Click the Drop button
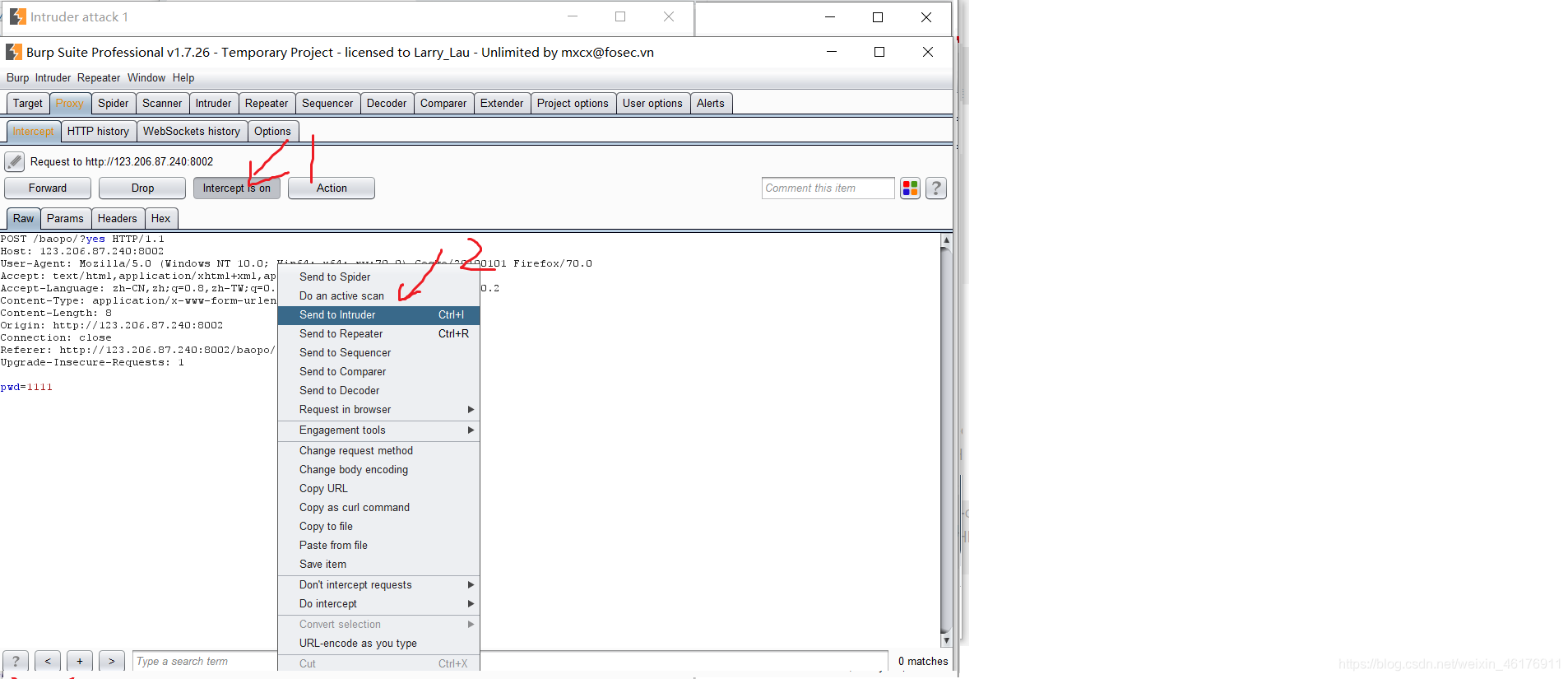Screen dimensions: 1568x679 tap(142, 188)
